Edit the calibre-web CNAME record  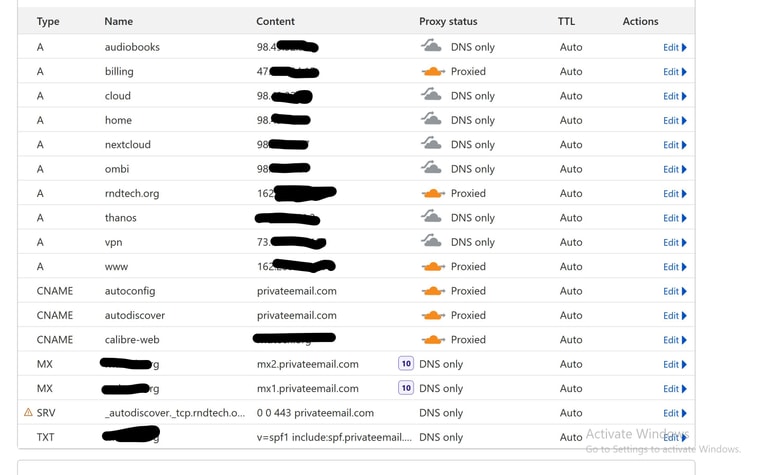pos(675,340)
